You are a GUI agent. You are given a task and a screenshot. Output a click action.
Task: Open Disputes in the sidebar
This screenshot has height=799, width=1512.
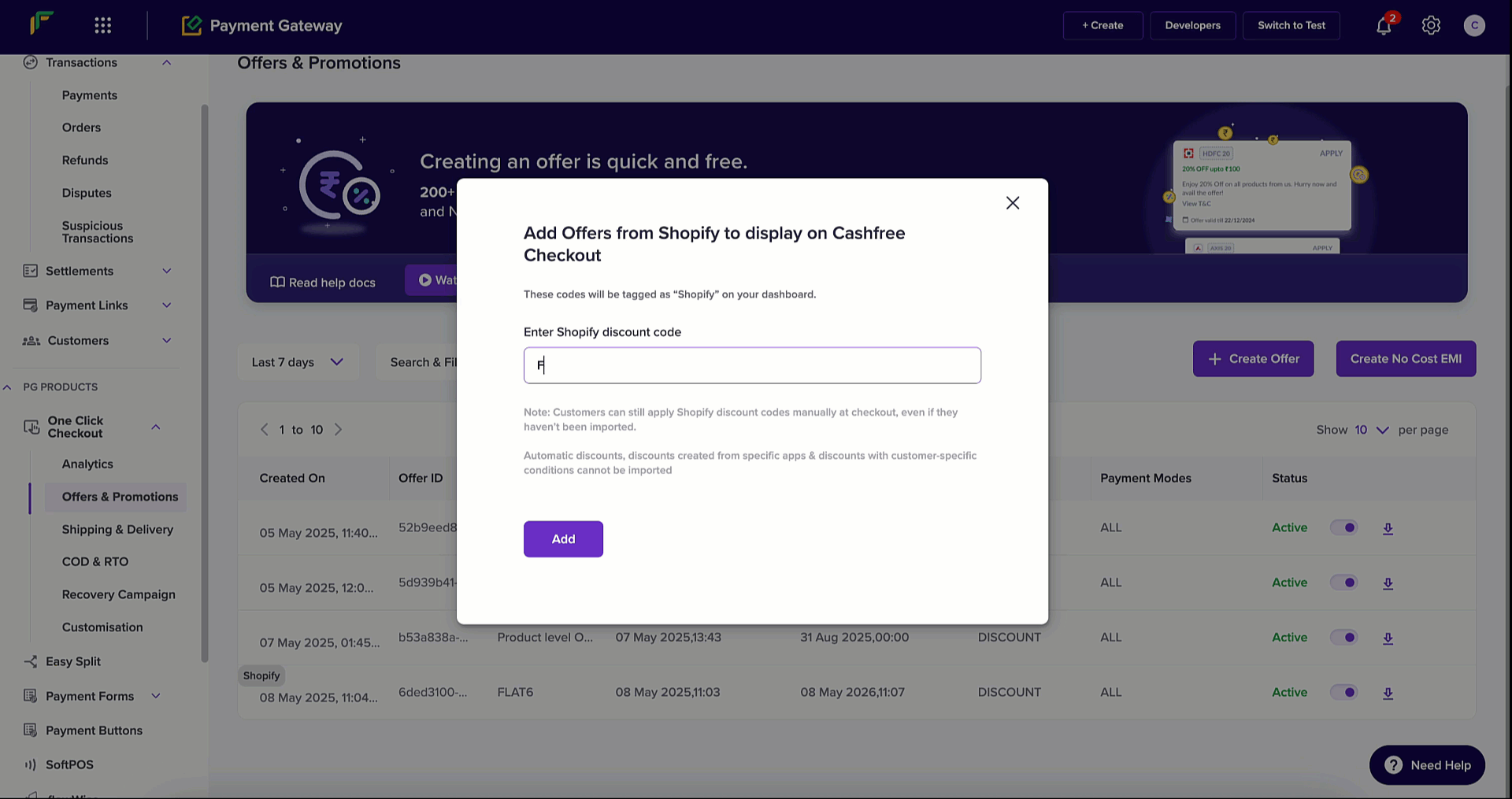87,193
